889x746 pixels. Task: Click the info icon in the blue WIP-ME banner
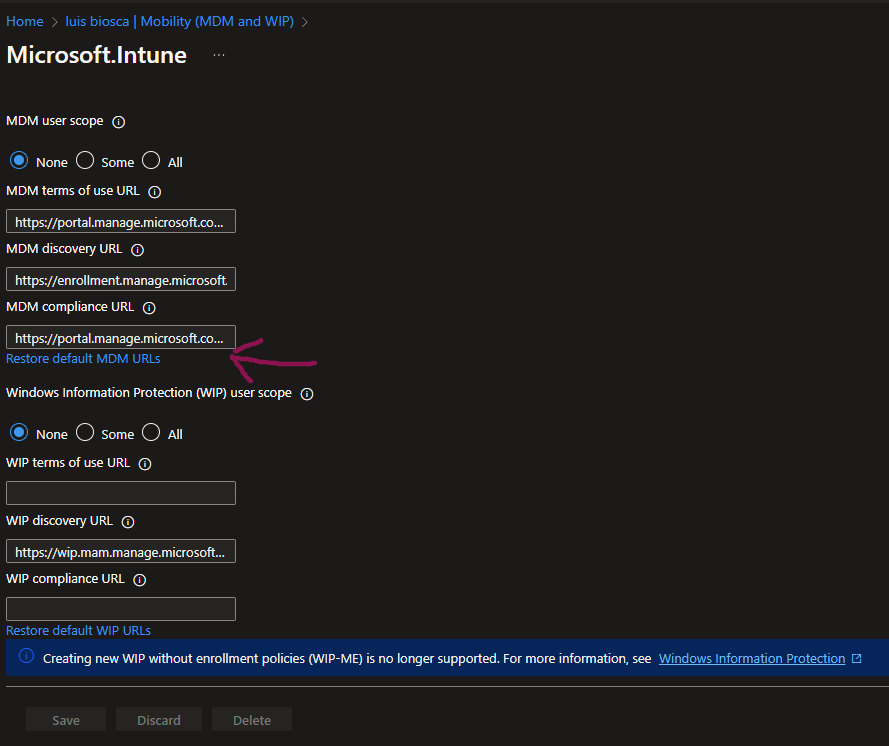pyautogui.click(x=26, y=656)
